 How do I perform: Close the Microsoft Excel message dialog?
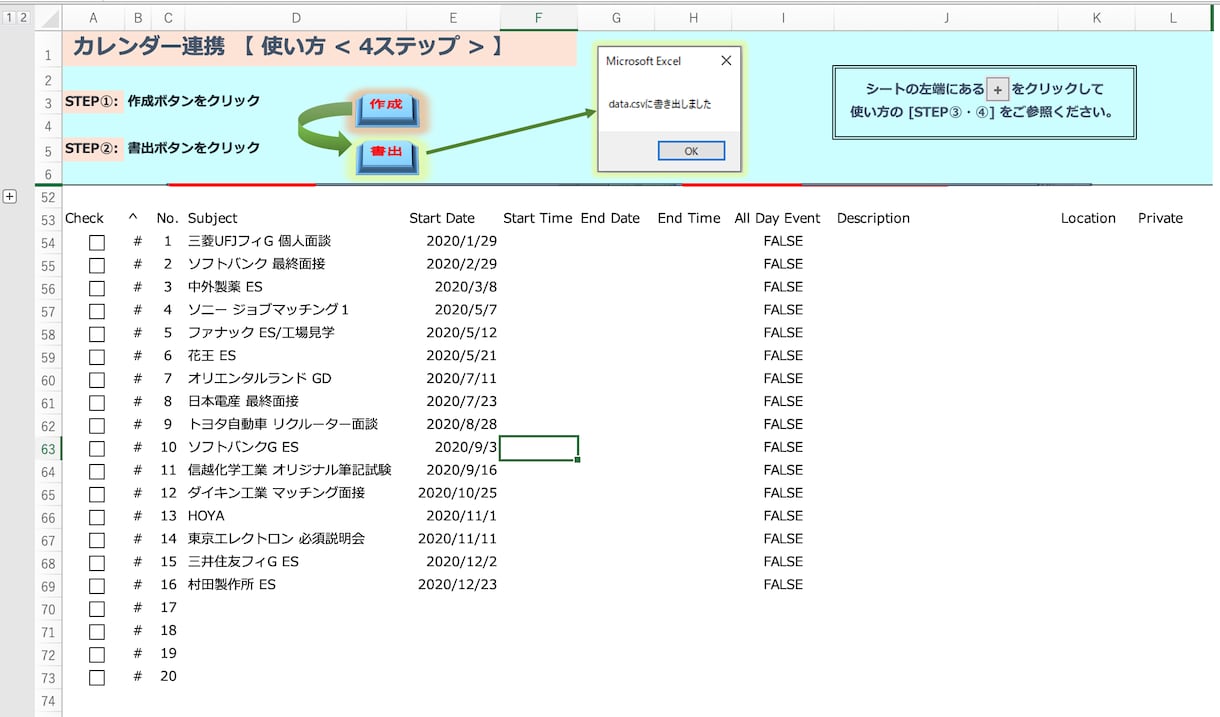tap(726, 61)
